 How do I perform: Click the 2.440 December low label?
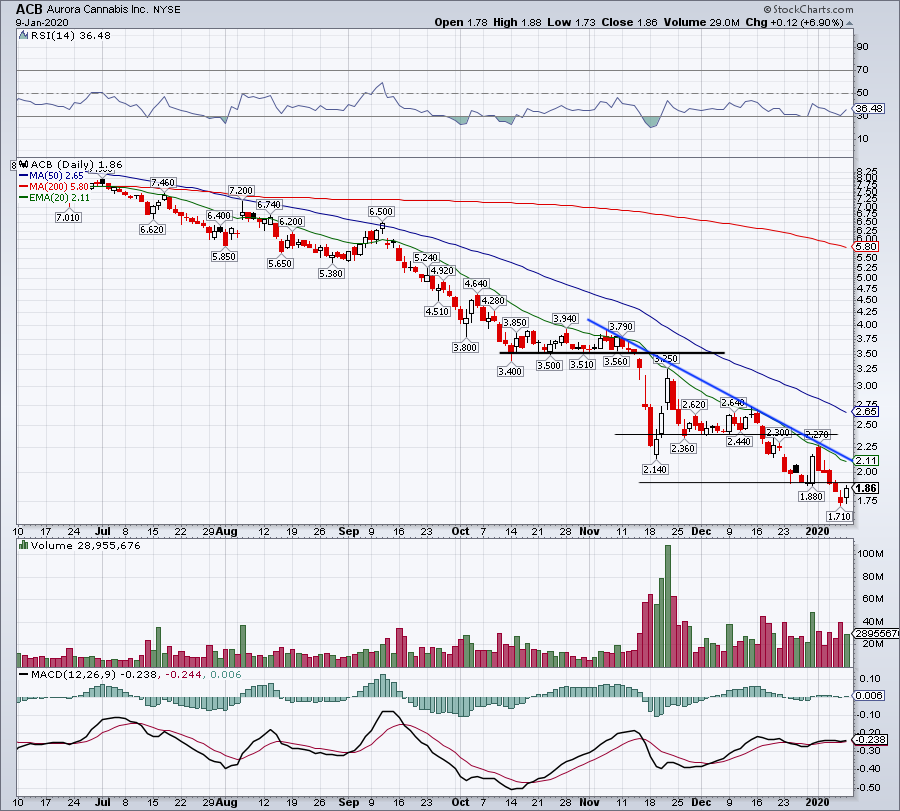pos(739,441)
